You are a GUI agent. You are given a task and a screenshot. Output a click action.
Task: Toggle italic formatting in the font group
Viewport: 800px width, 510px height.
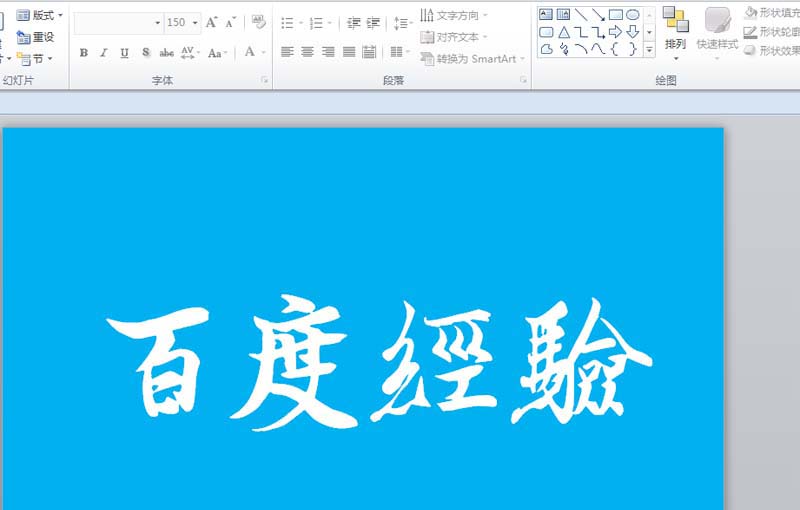104,53
